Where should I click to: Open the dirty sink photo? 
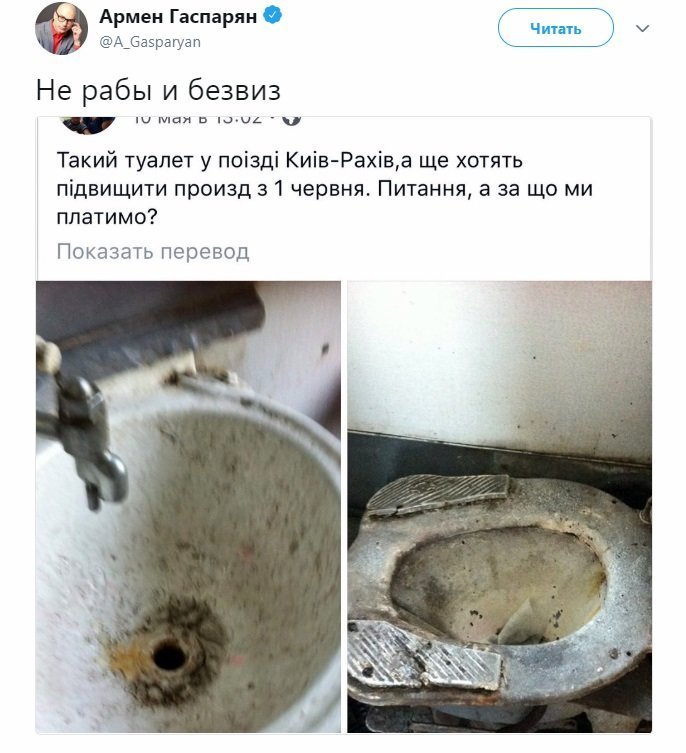pos(188,507)
